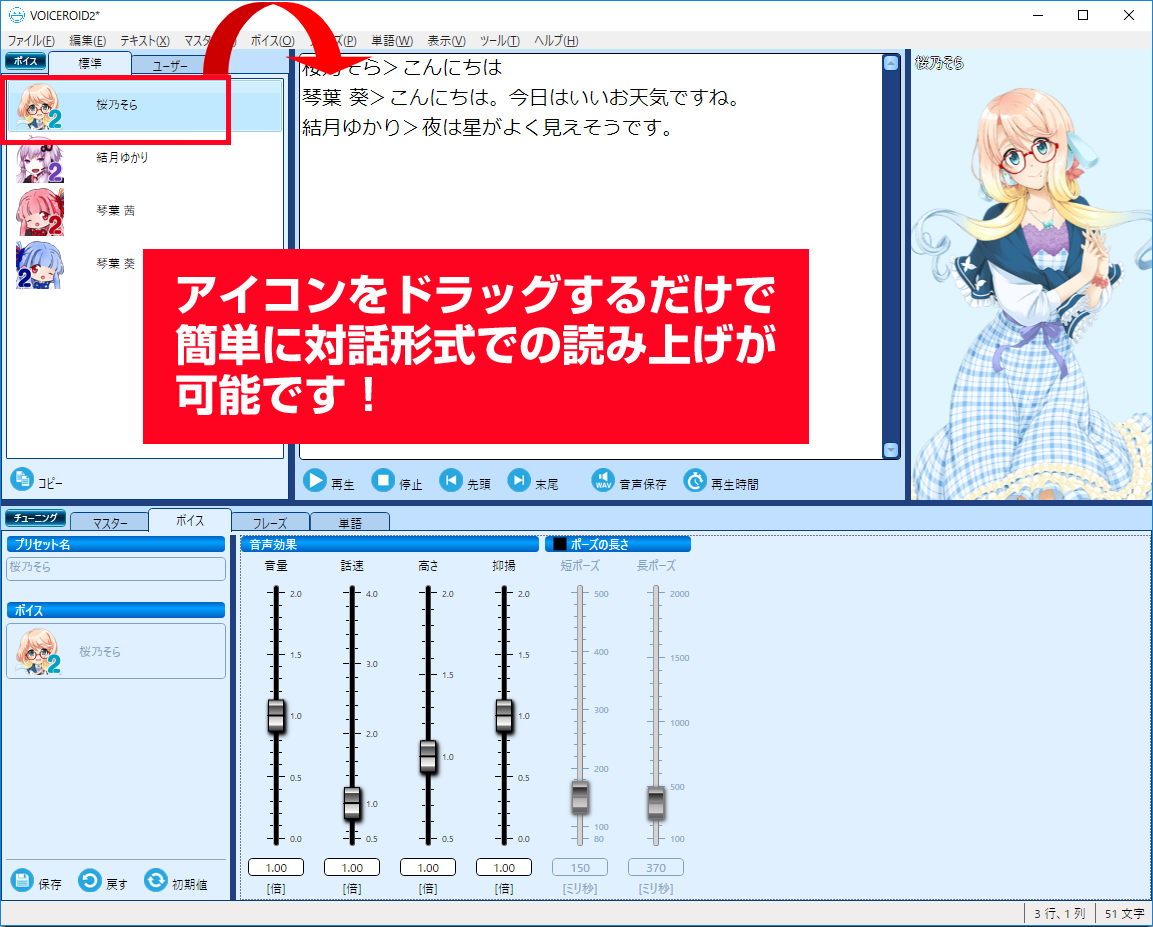Open the ボイス(O) menu

point(273,40)
